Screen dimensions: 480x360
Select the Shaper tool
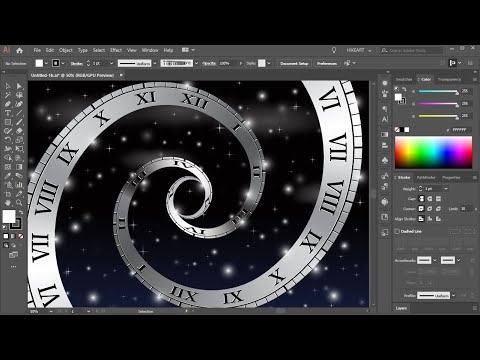coord(8,131)
